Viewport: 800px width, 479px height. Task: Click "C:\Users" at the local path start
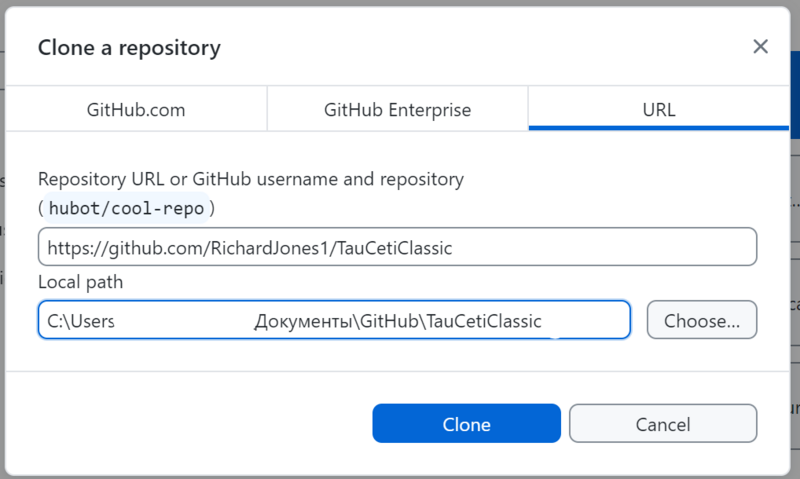82,321
